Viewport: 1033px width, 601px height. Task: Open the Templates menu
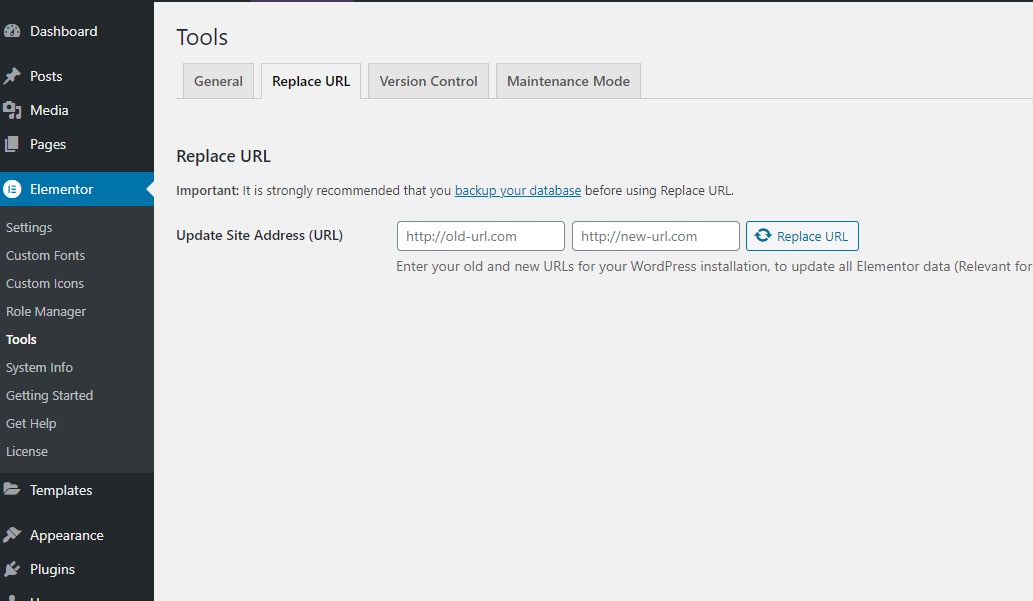(76, 490)
